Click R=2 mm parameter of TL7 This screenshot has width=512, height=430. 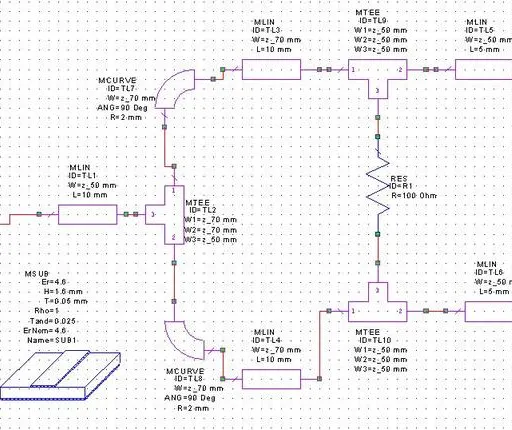pyautogui.click(x=126, y=117)
